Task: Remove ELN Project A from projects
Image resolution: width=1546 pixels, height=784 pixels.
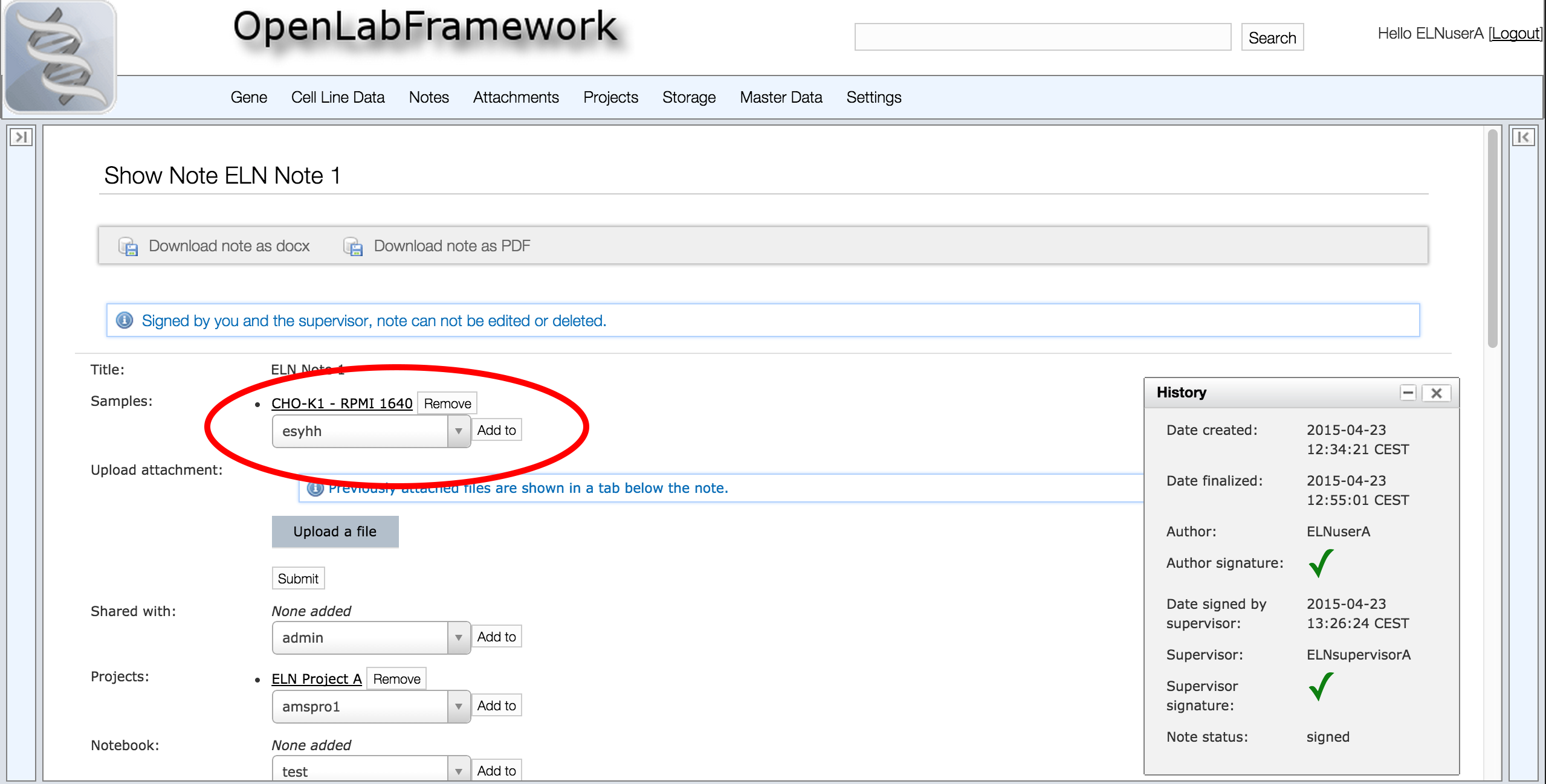Action: pyautogui.click(x=396, y=679)
